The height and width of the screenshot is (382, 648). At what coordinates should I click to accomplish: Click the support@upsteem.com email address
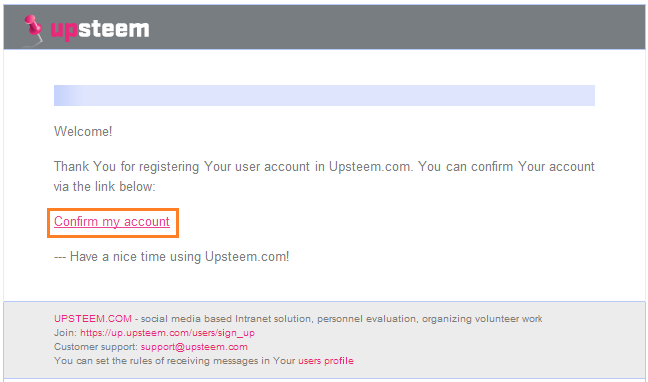pos(194,347)
